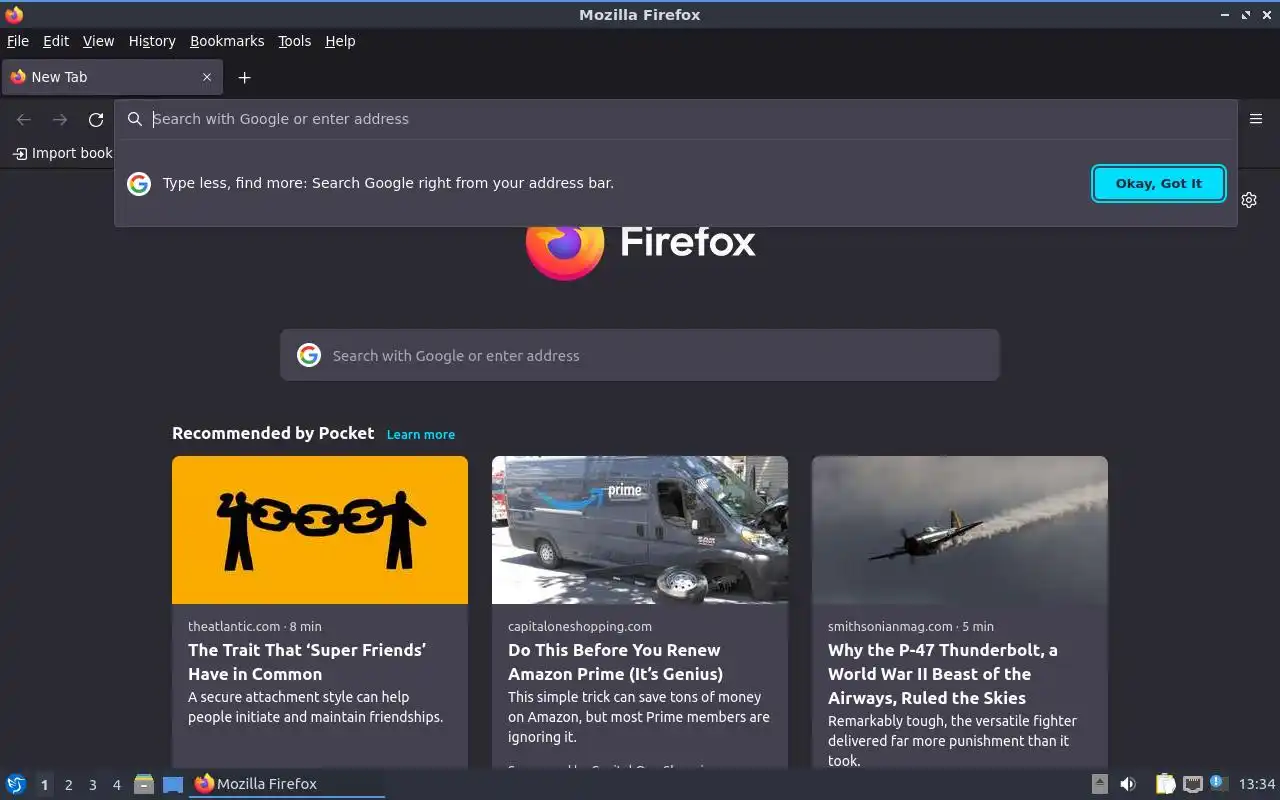Click the Forward navigation arrow
The height and width of the screenshot is (800, 1280).
tap(60, 120)
